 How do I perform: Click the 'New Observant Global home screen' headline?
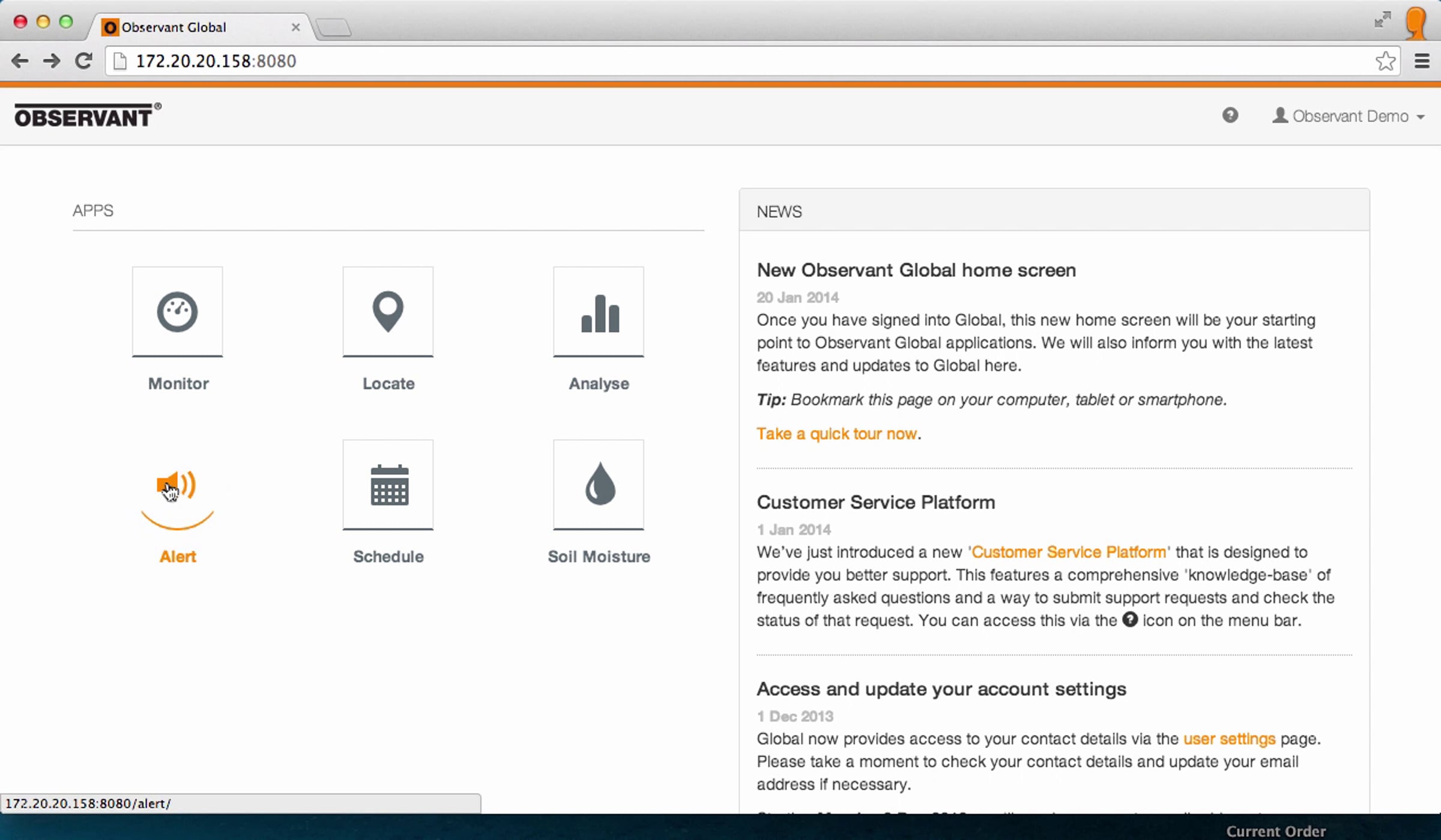[x=916, y=270]
